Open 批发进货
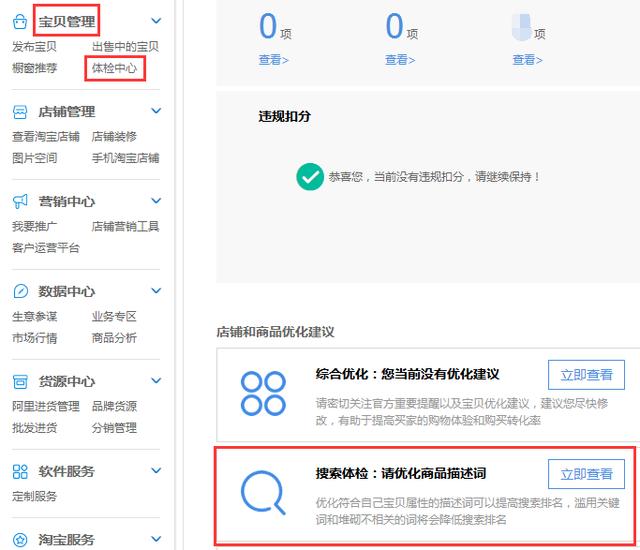Image resolution: width=640 pixels, height=550 pixels. (x=35, y=428)
